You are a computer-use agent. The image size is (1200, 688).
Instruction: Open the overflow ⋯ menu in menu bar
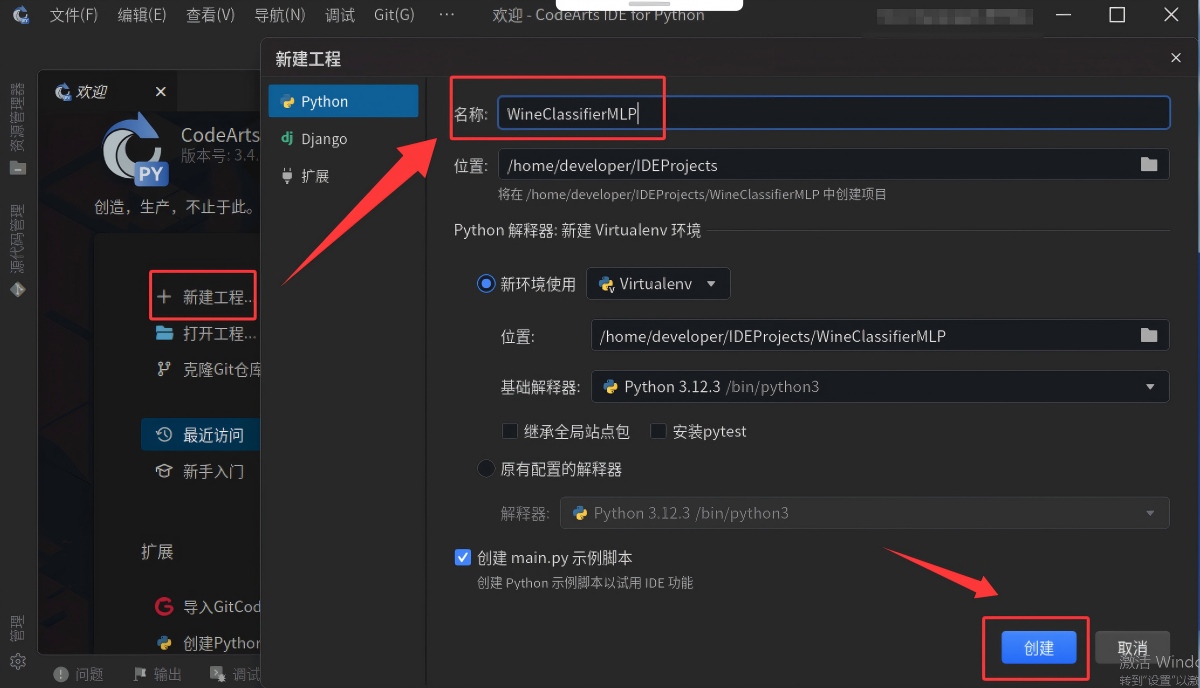[446, 15]
